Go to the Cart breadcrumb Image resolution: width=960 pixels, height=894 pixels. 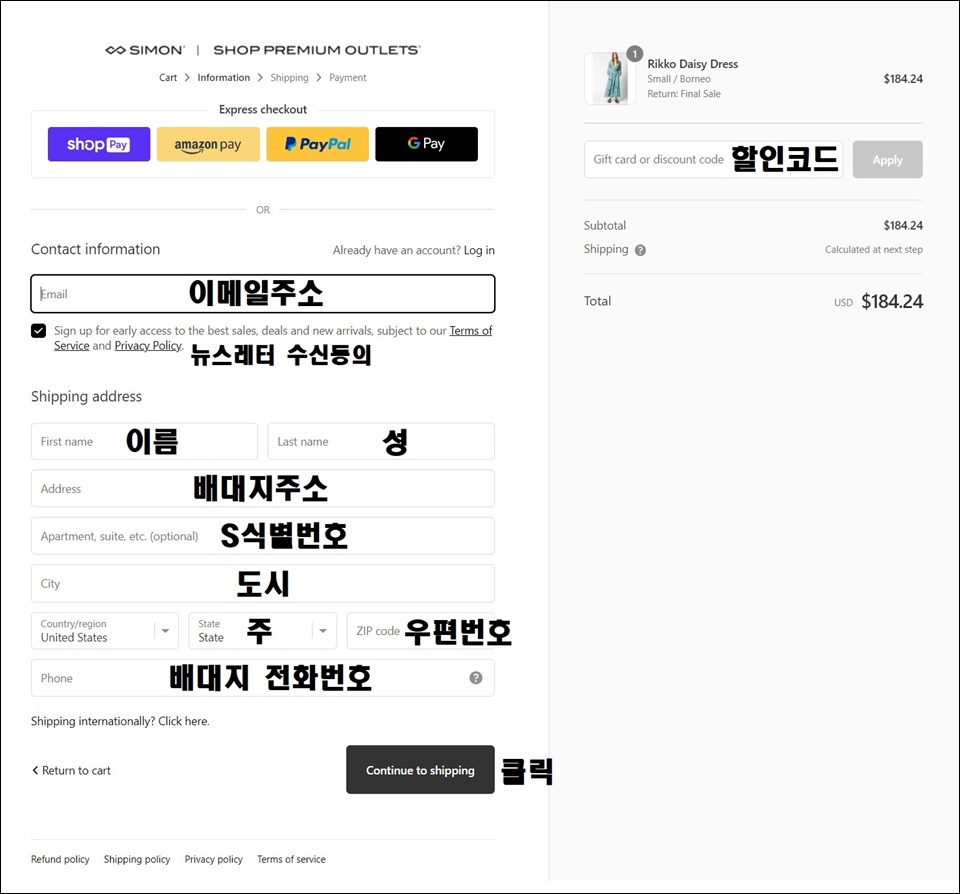point(168,78)
